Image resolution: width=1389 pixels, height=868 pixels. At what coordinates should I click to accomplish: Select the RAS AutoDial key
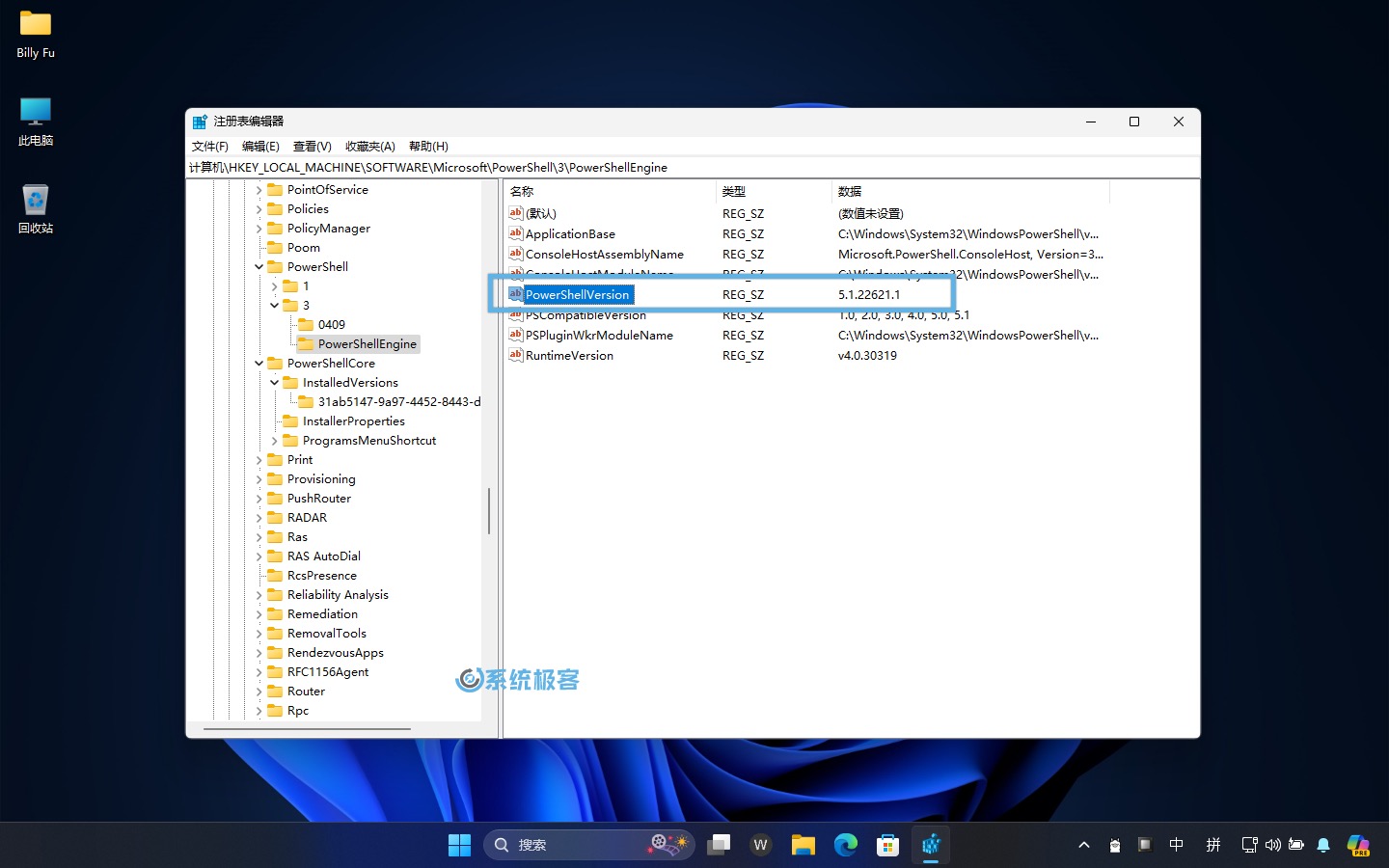pos(323,556)
